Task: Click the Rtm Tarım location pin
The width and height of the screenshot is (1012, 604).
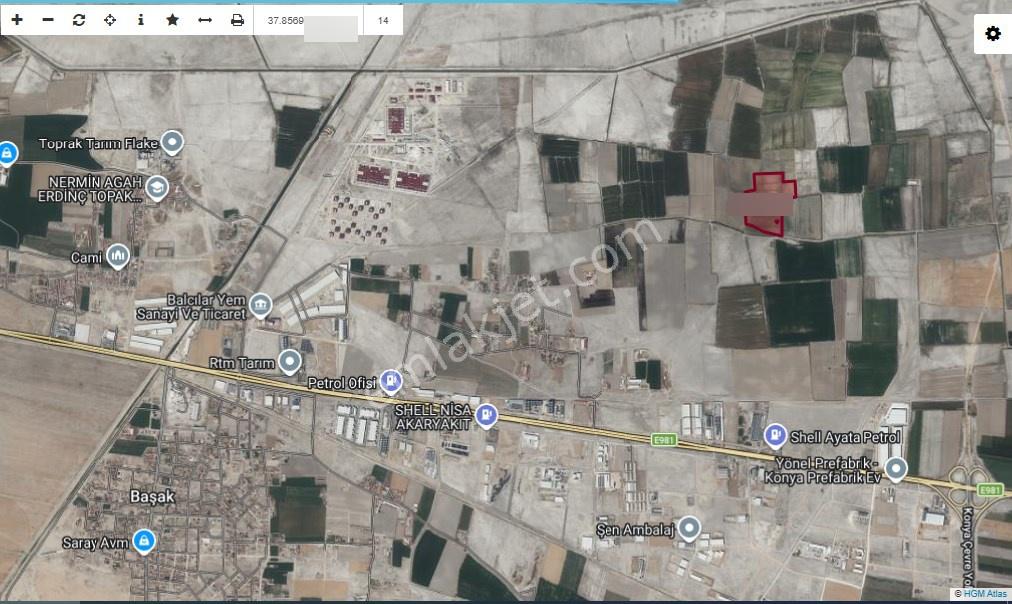Action: coord(290,361)
